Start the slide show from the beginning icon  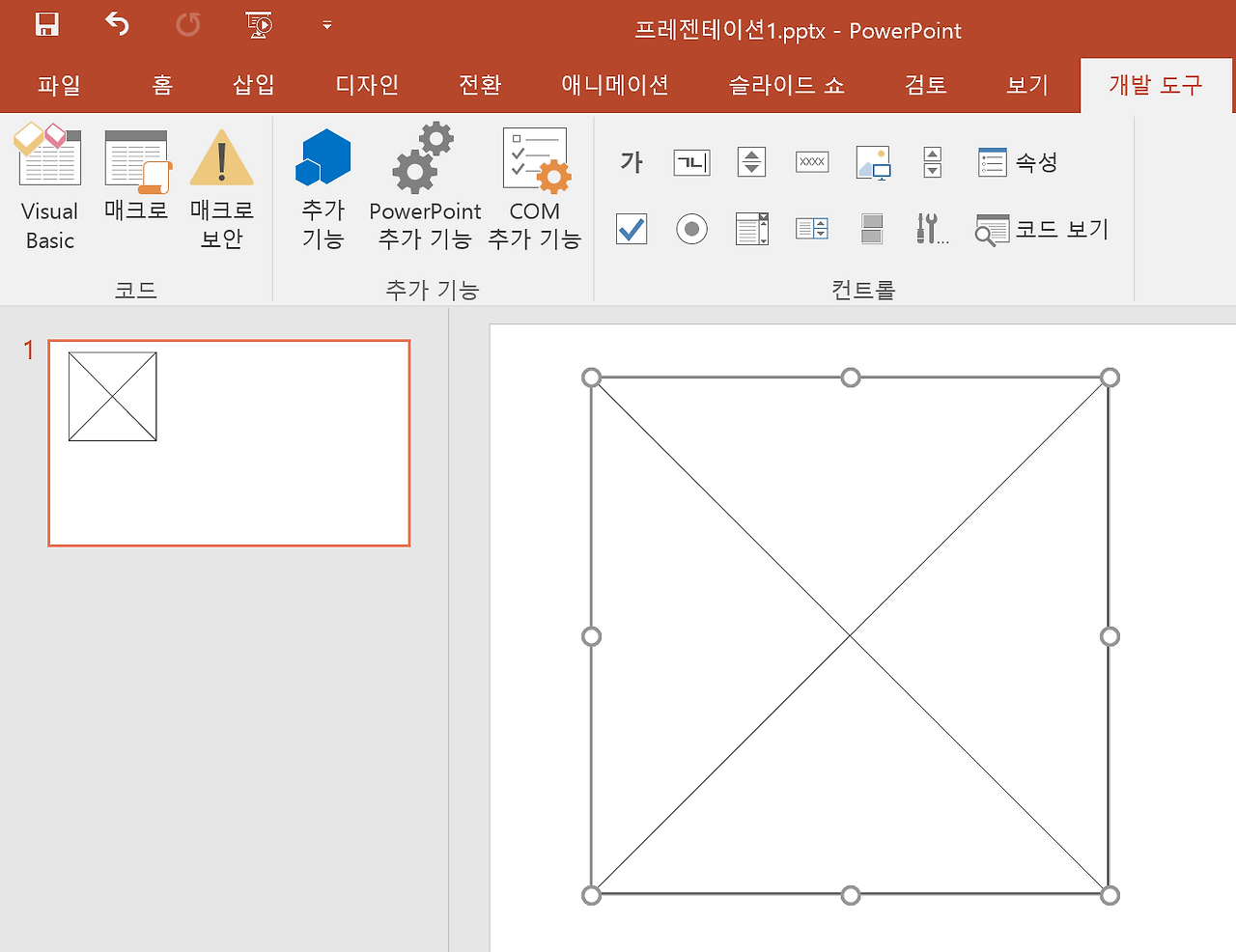click(259, 24)
